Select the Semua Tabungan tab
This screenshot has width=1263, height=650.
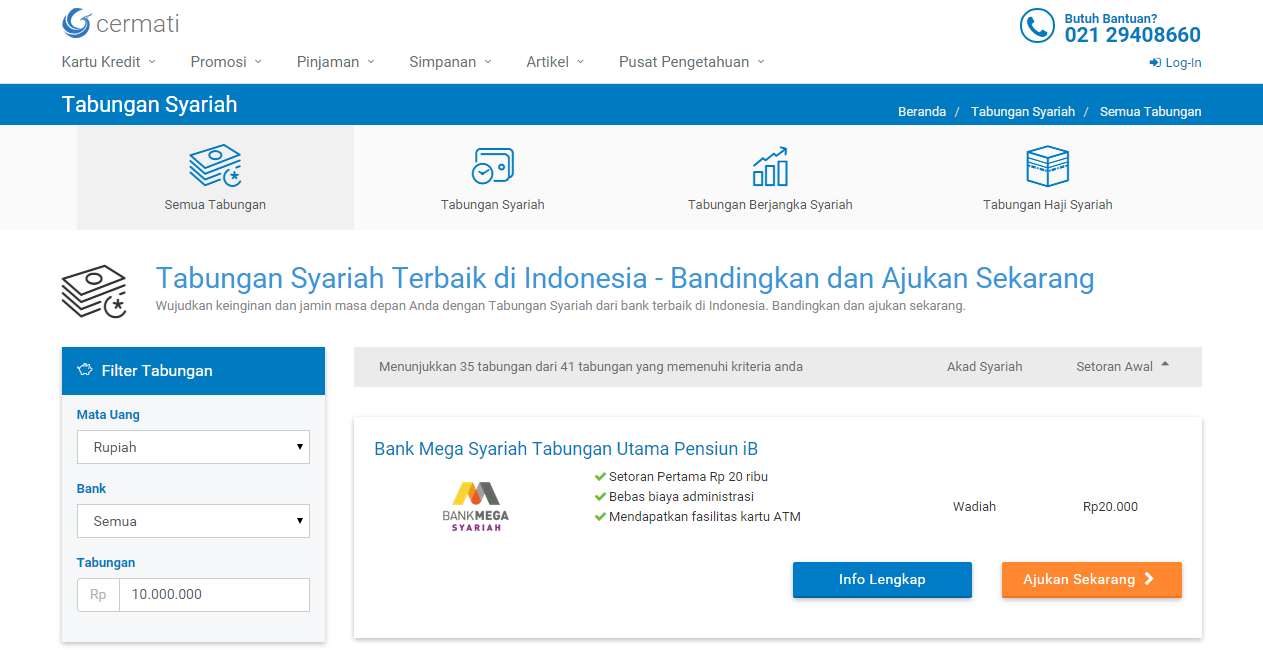point(215,178)
